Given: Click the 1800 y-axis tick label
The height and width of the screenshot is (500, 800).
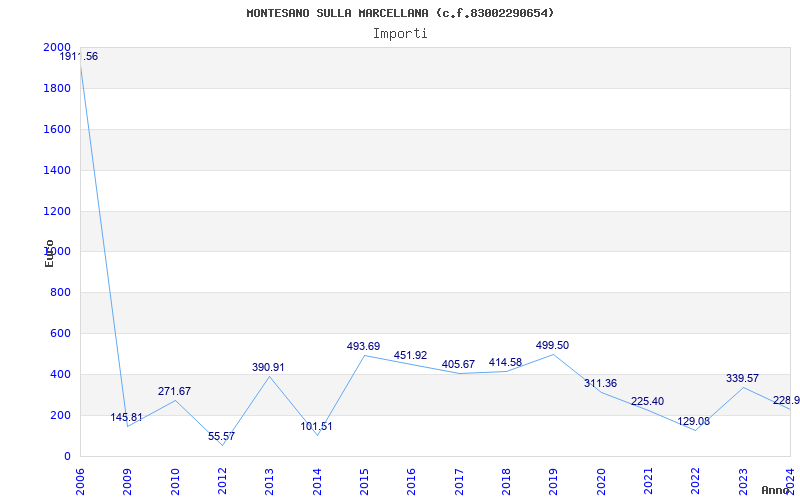Looking at the screenshot, I should (57, 88).
